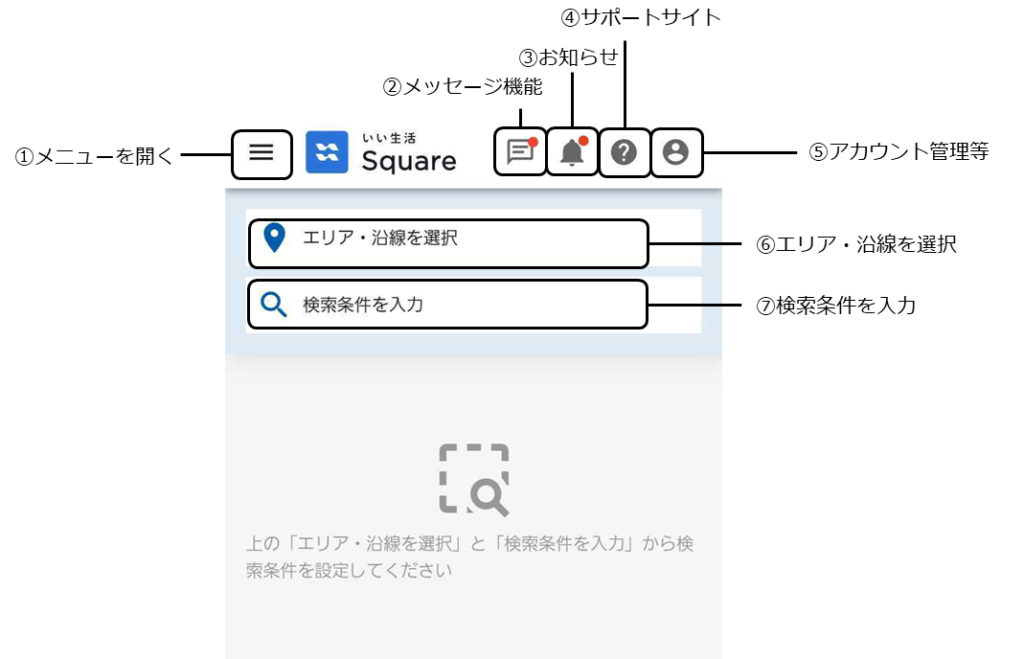Open the notifications bell icon
Screen dimensions: 1024x659
coord(572,152)
